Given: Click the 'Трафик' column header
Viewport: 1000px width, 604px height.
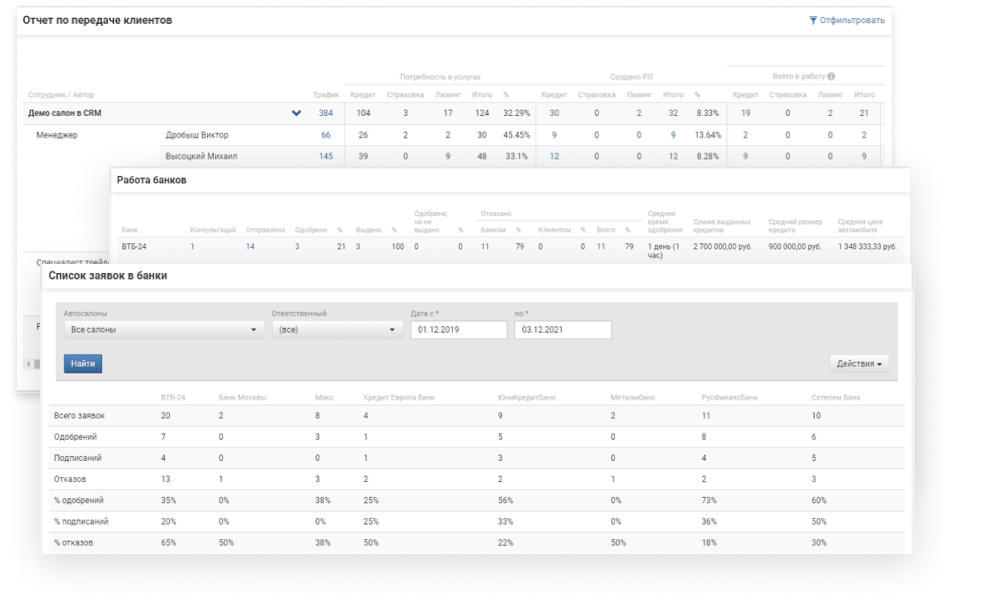Looking at the screenshot, I should pos(326,95).
